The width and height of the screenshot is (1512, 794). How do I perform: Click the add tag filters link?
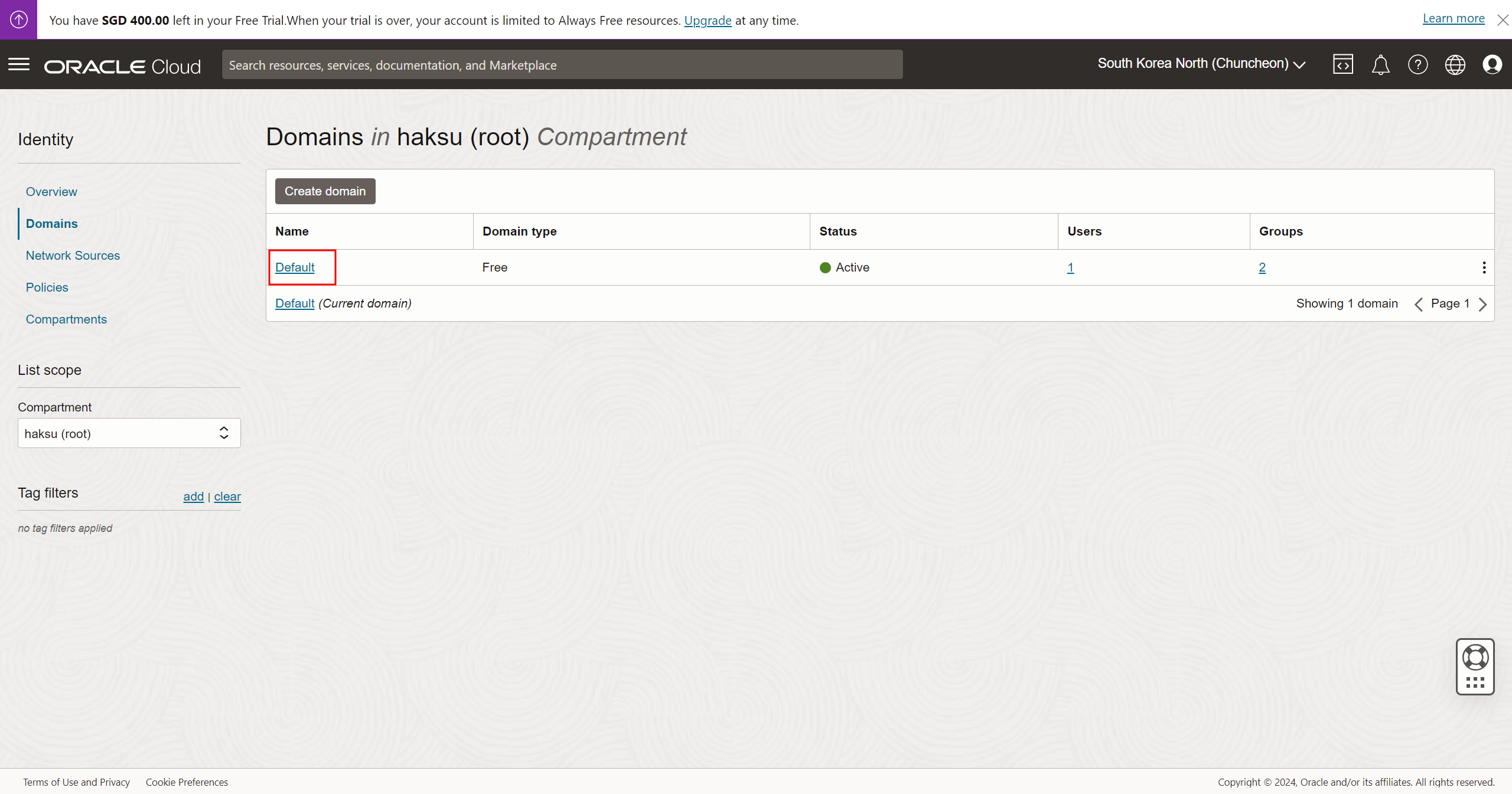[193, 496]
